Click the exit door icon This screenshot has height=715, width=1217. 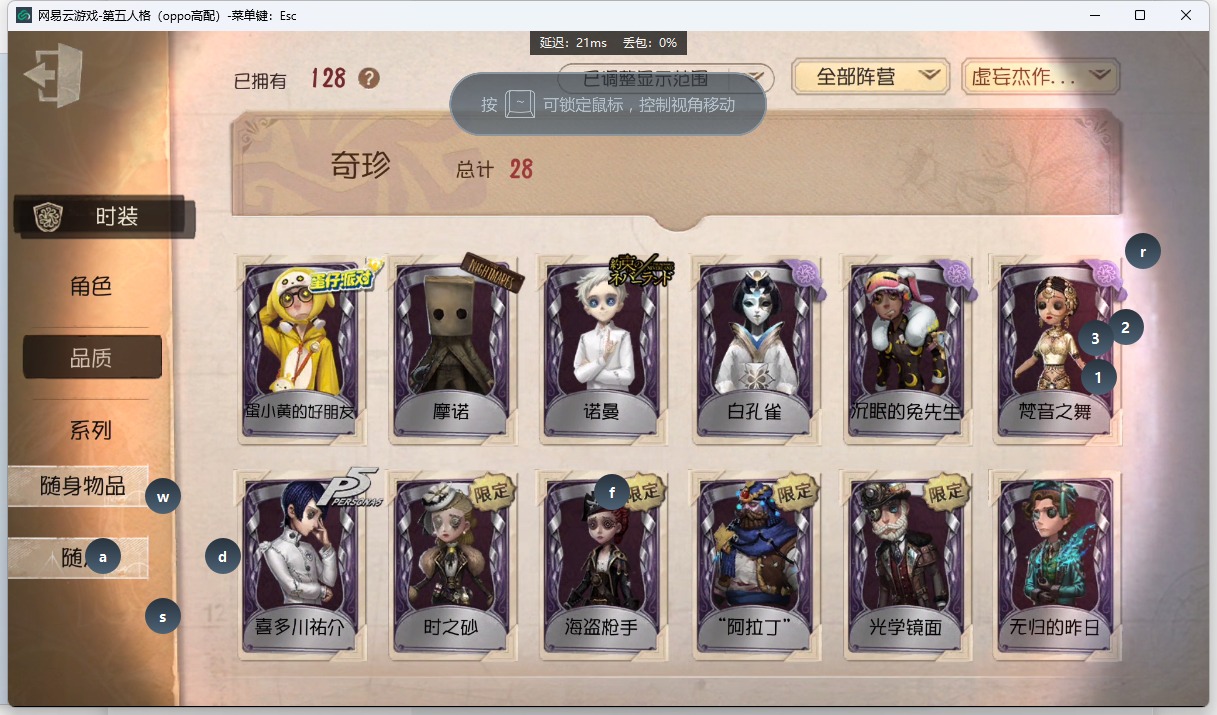(53, 76)
